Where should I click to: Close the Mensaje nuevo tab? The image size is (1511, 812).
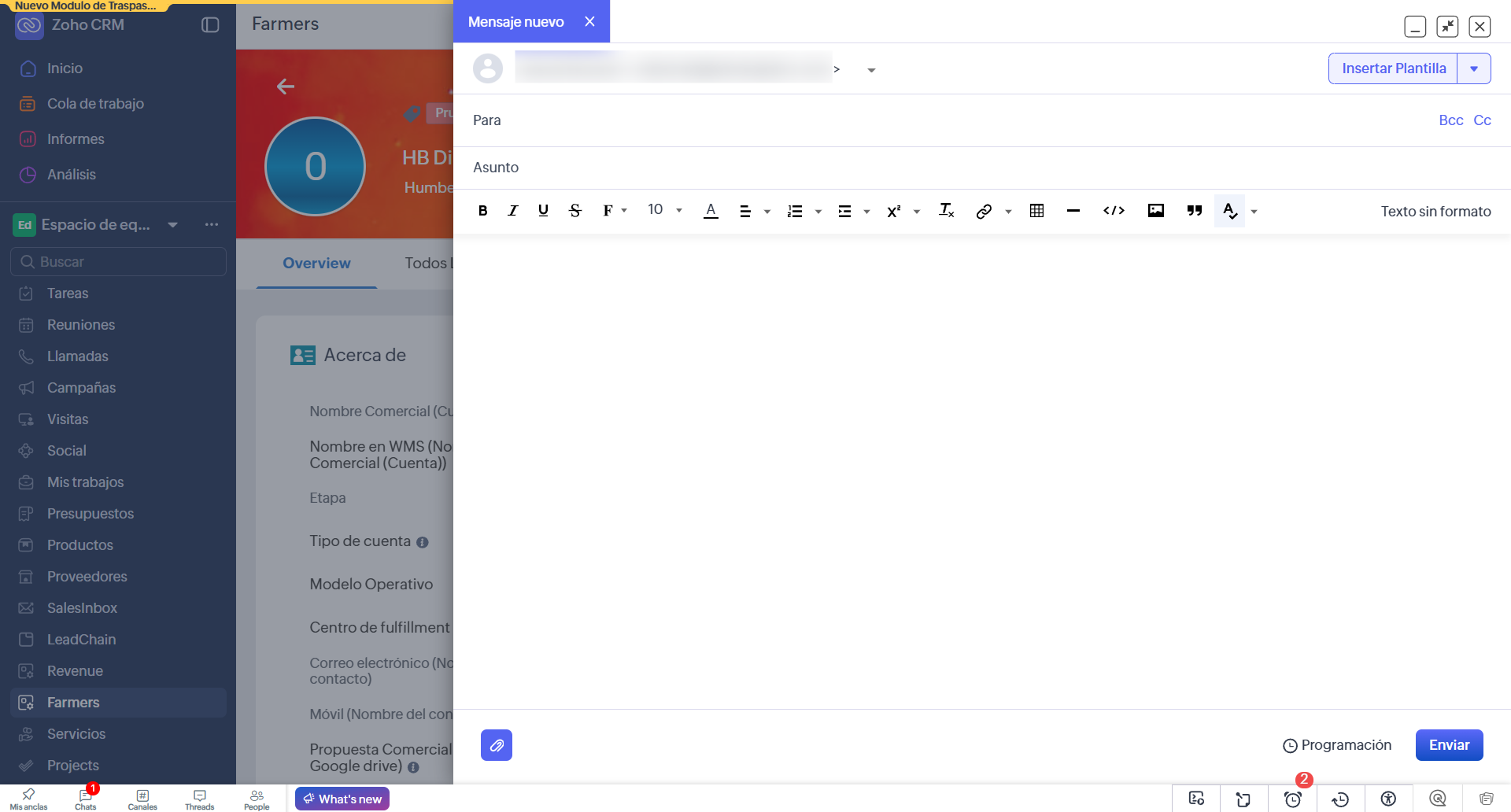coord(589,21)
